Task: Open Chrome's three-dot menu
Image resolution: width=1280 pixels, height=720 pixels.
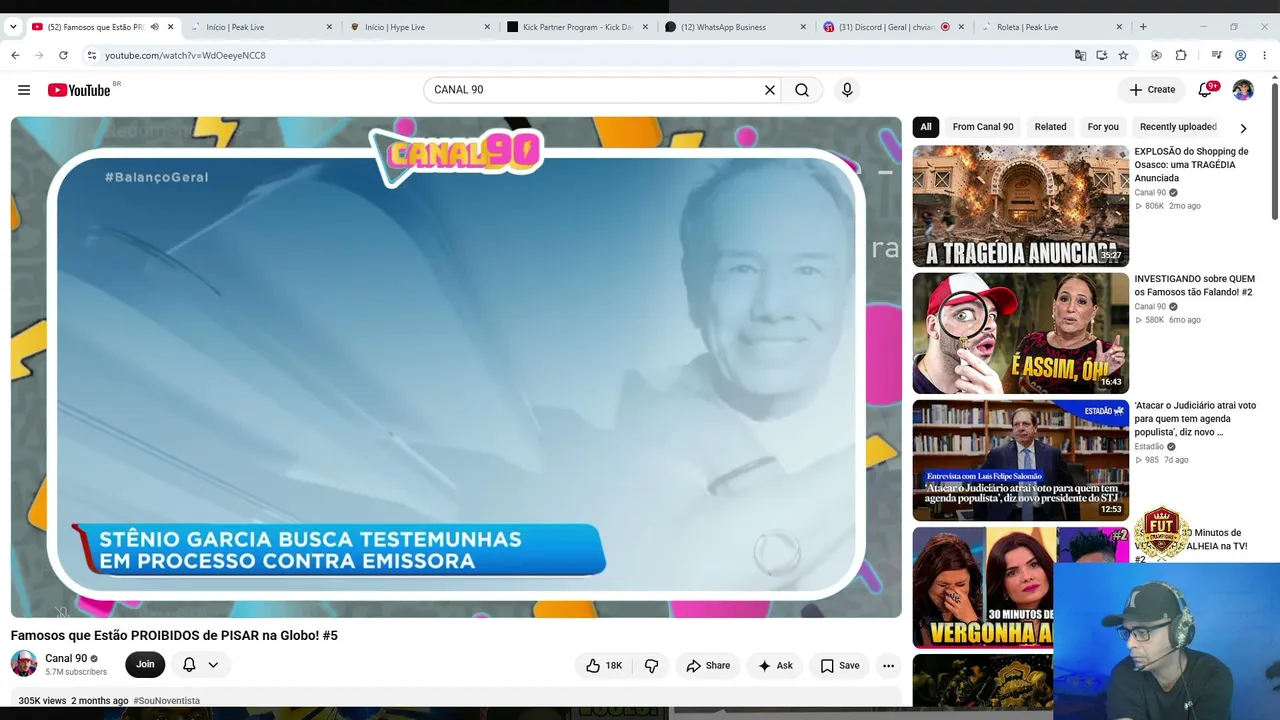Action: point(1264,55)
